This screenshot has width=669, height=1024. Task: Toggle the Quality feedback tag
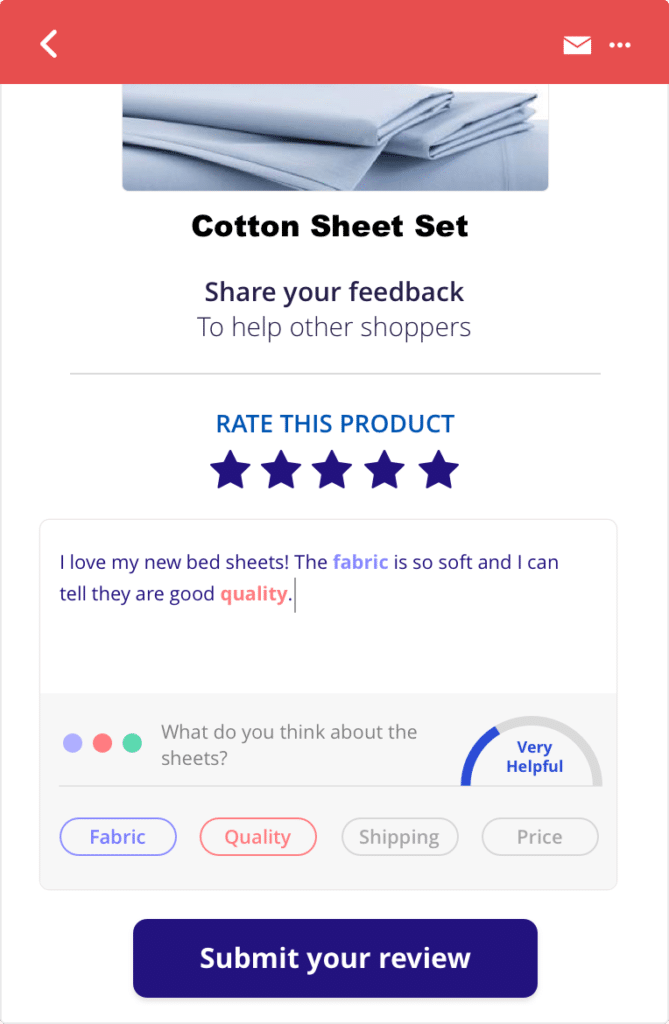(258, 837)
